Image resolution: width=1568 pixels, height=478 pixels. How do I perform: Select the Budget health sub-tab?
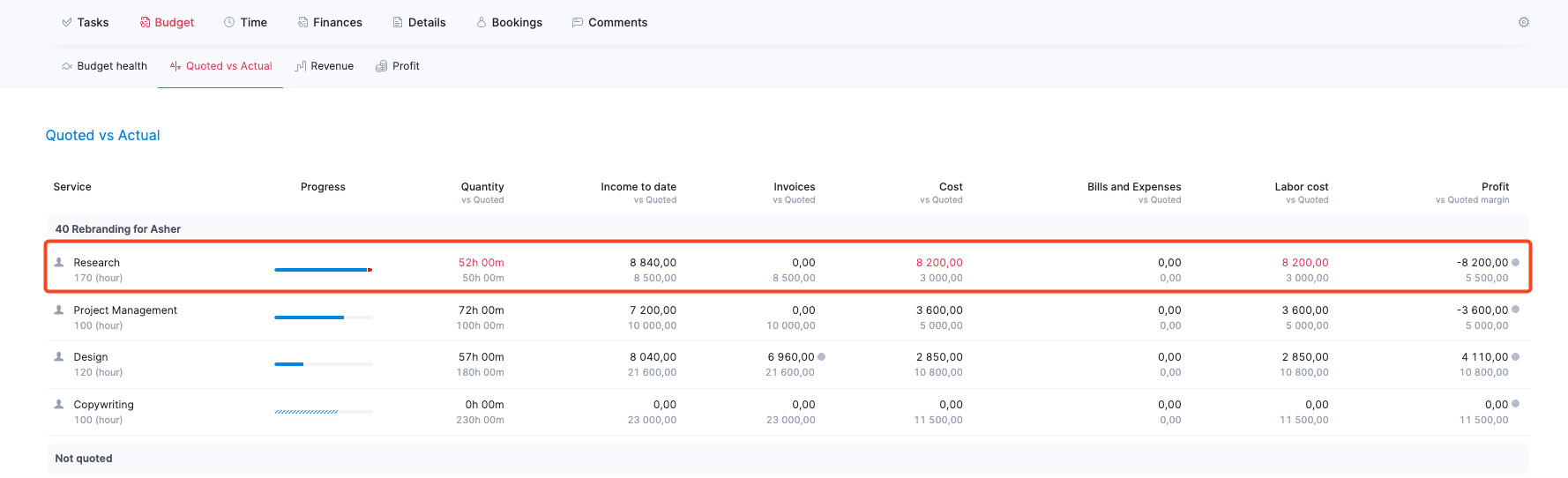click(104, 66)
